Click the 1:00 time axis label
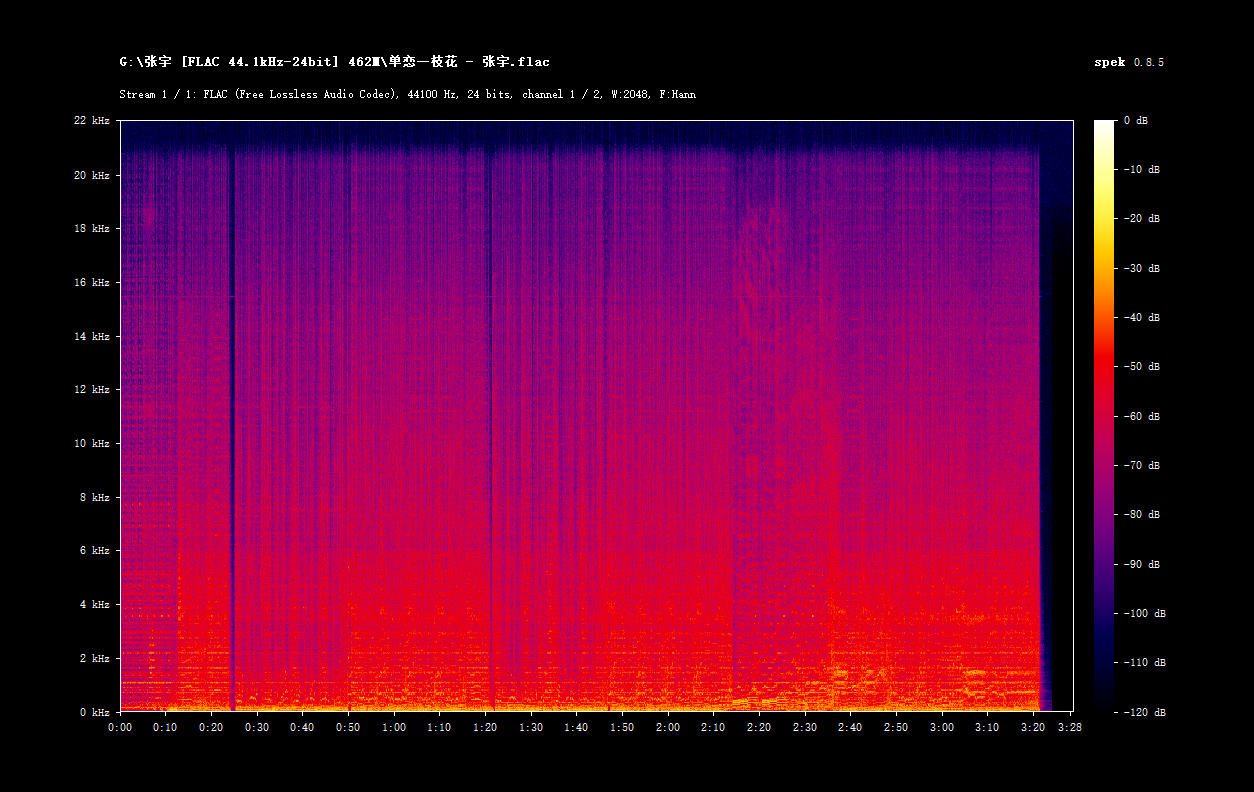1254x792 pixels. pos(394,728)
